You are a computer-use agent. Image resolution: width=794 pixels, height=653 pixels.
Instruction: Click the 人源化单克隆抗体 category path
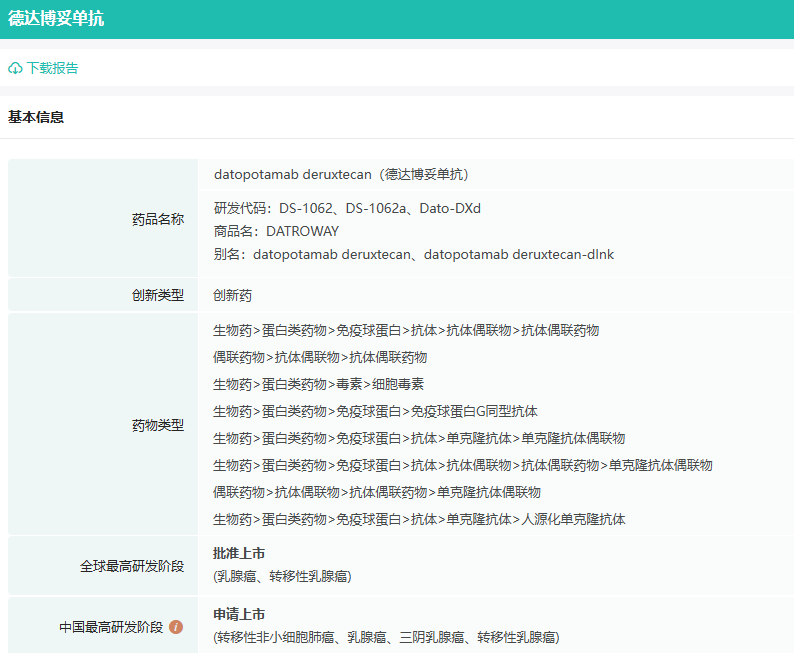click(419, 519)
